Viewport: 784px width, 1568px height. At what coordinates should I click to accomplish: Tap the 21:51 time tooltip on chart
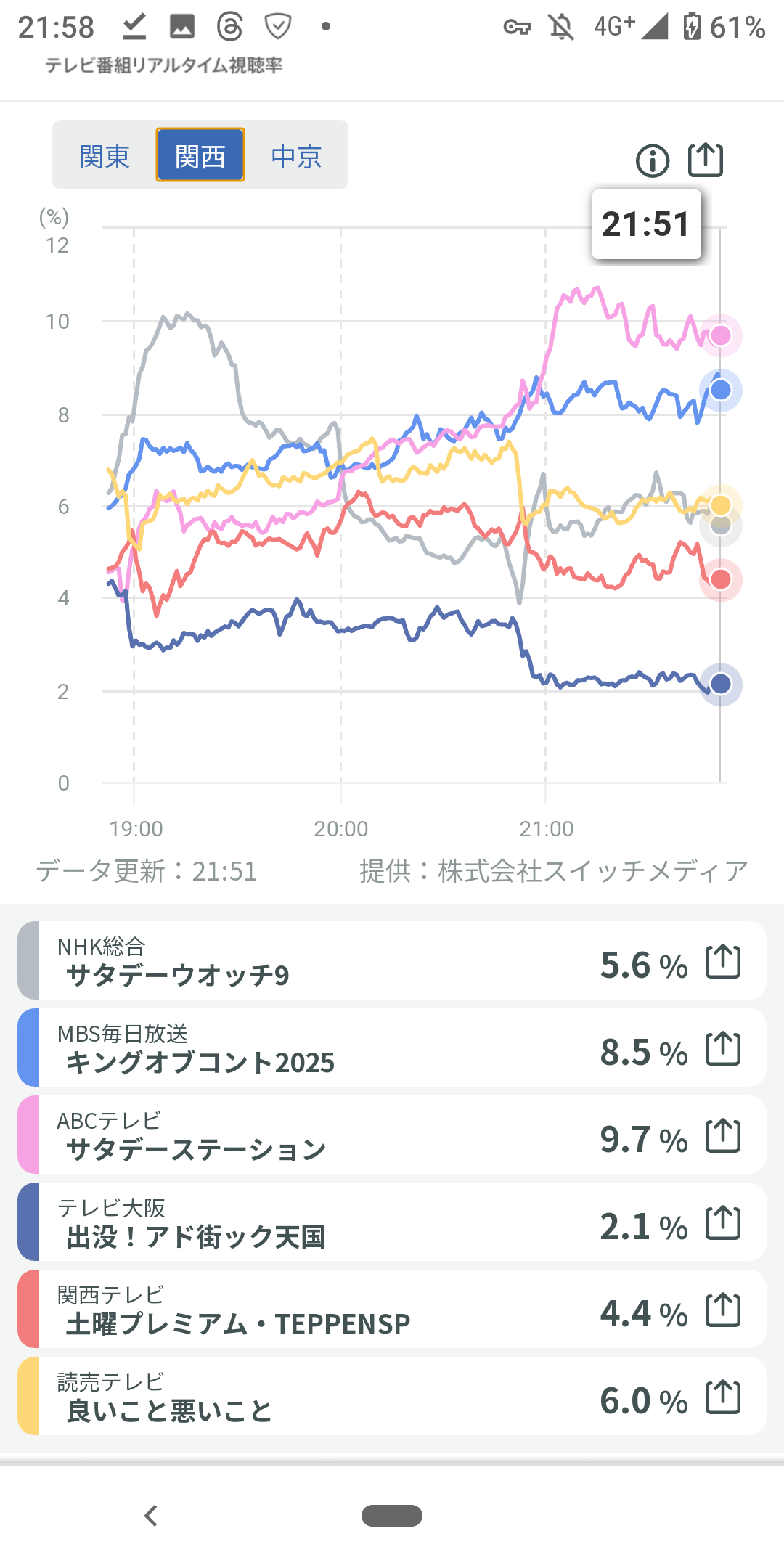point(646,224)
